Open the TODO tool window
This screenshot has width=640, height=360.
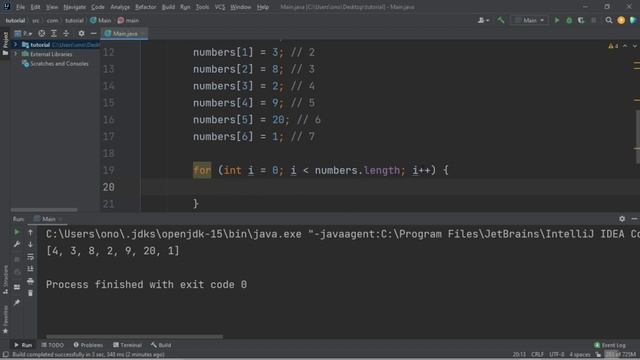click(53, 345)
